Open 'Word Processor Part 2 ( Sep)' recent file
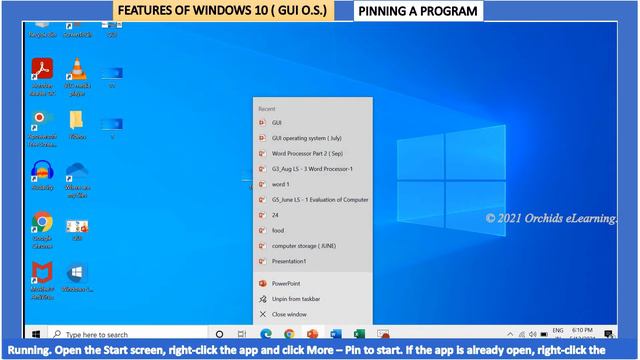Image resolution: width=640 pixels, height=360 pixels. pos(313,153)
